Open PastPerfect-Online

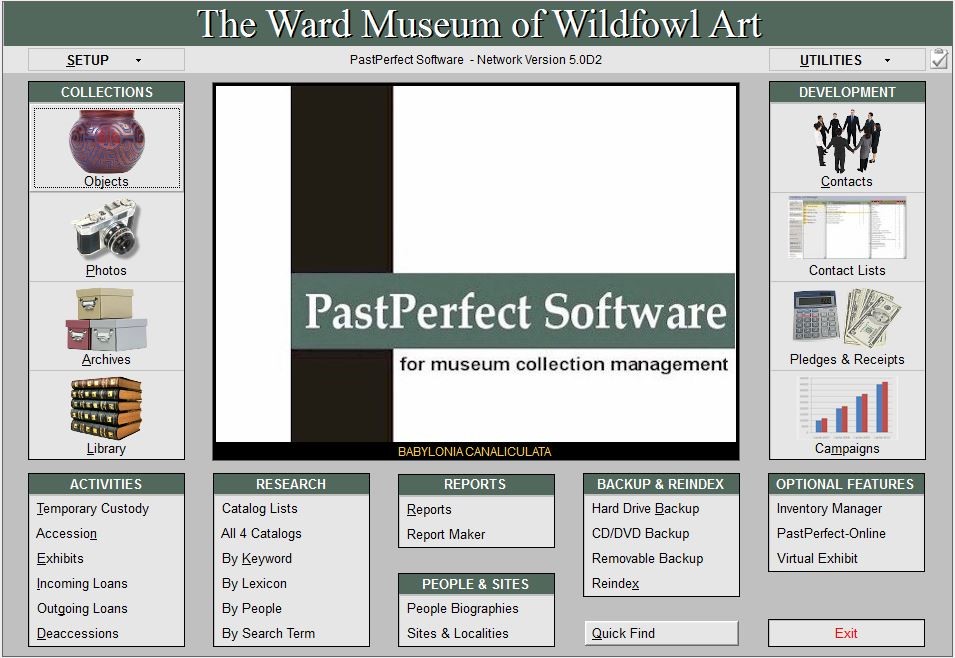point(831,533)
